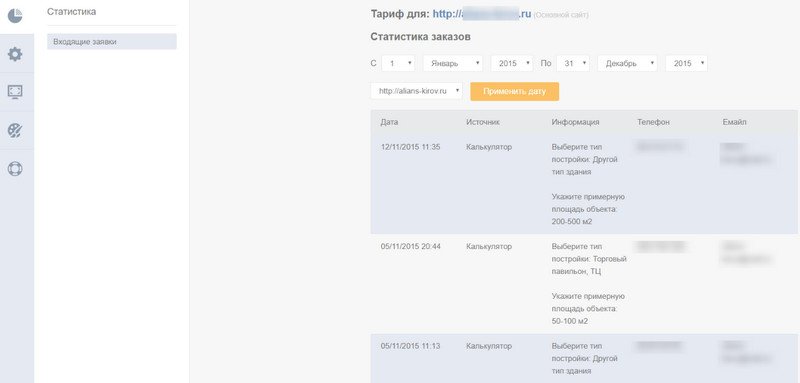The height and width of the screenshot is (383, 800).
Task: Click Калькулятор in the 05/11/2015 11:13 row
Action: pos(489,346)
